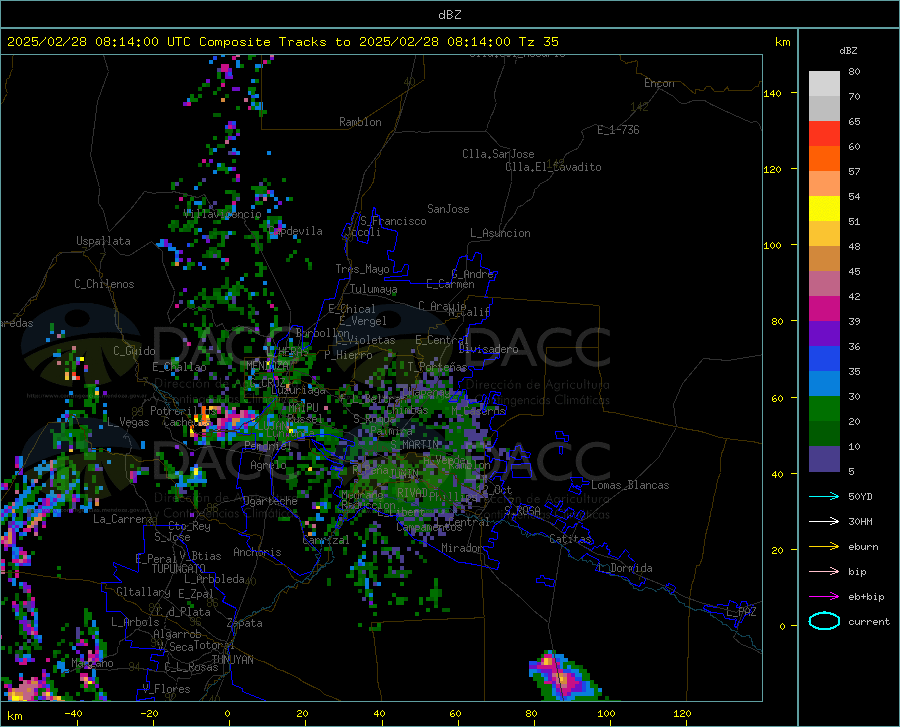
Task: Click the Clla.SanJose map label
Action: tap(498, 154)
